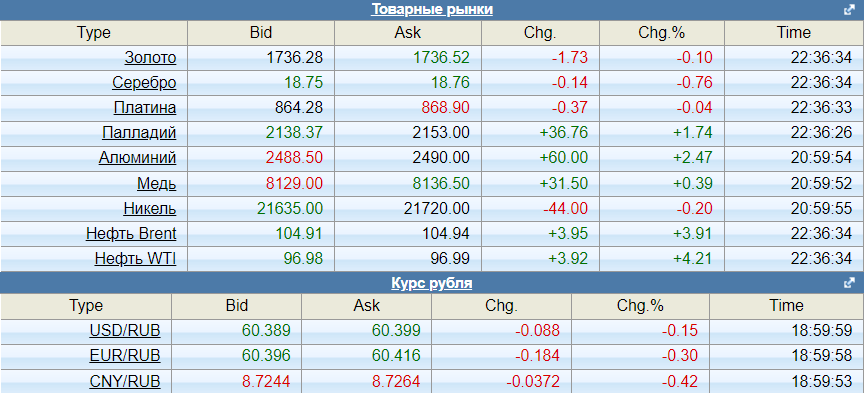
Task: Open the Нефть Brent quote link
Action: [131, 234]
